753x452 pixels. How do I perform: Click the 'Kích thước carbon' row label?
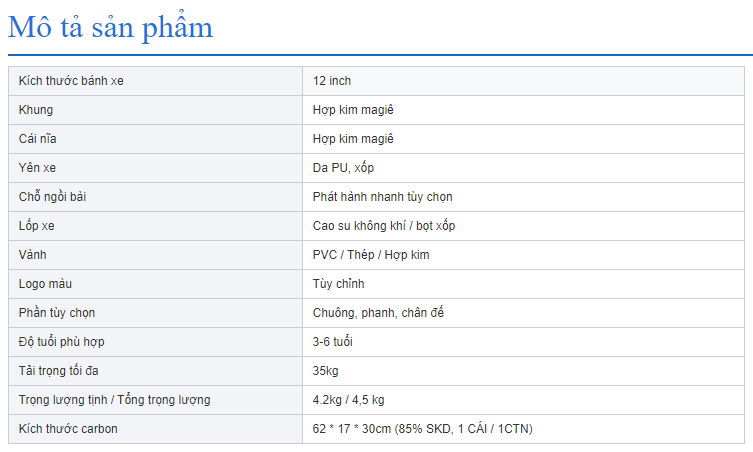click(67, 429)
